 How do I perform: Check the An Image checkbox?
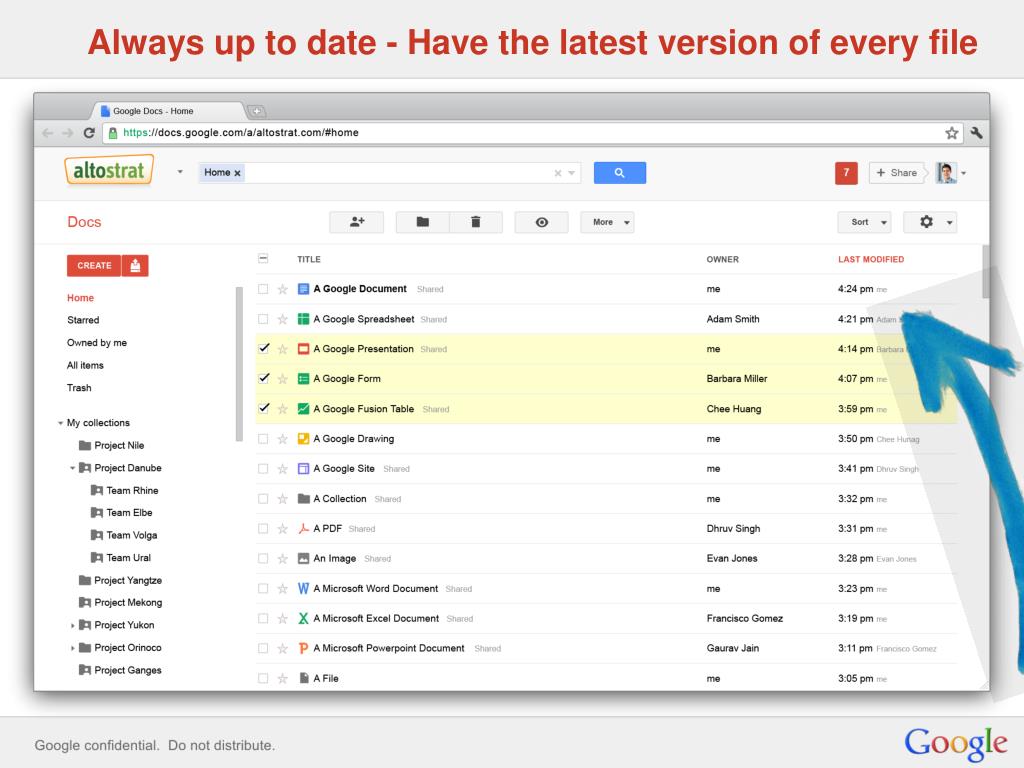[263, 558]
